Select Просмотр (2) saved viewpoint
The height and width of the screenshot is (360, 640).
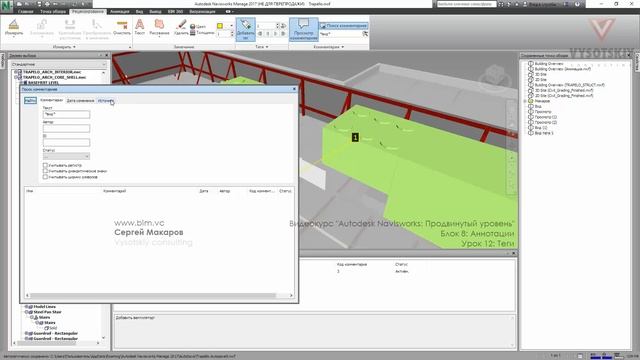click(546, 122)
